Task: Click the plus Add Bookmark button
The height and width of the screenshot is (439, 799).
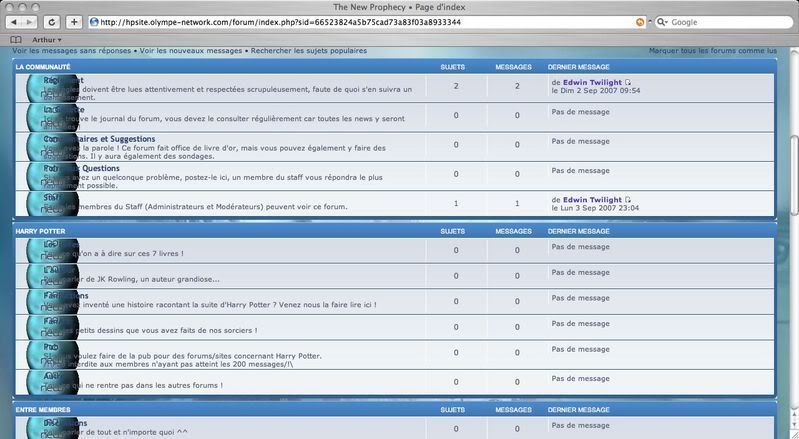Action: (x=74, y=22)
